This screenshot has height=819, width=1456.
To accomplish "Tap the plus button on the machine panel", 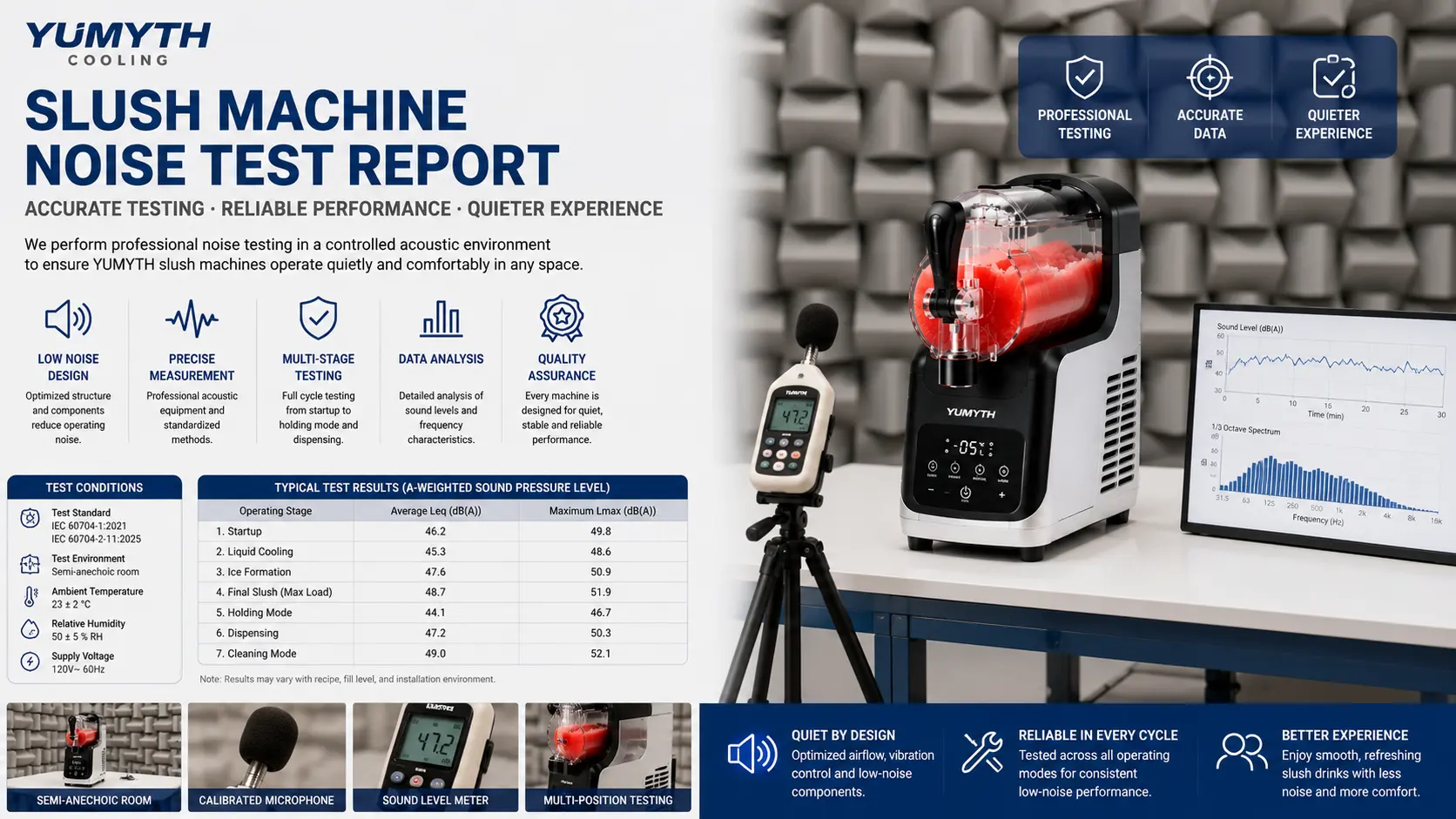I will coord(1001,495).
